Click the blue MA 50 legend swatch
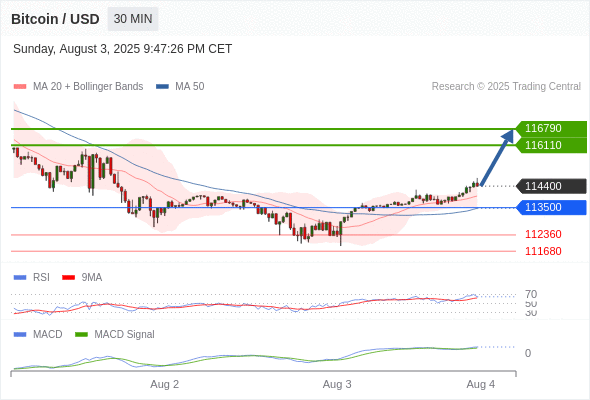The height and width of the screenshot is (400, 590). [x=162, y=87]
